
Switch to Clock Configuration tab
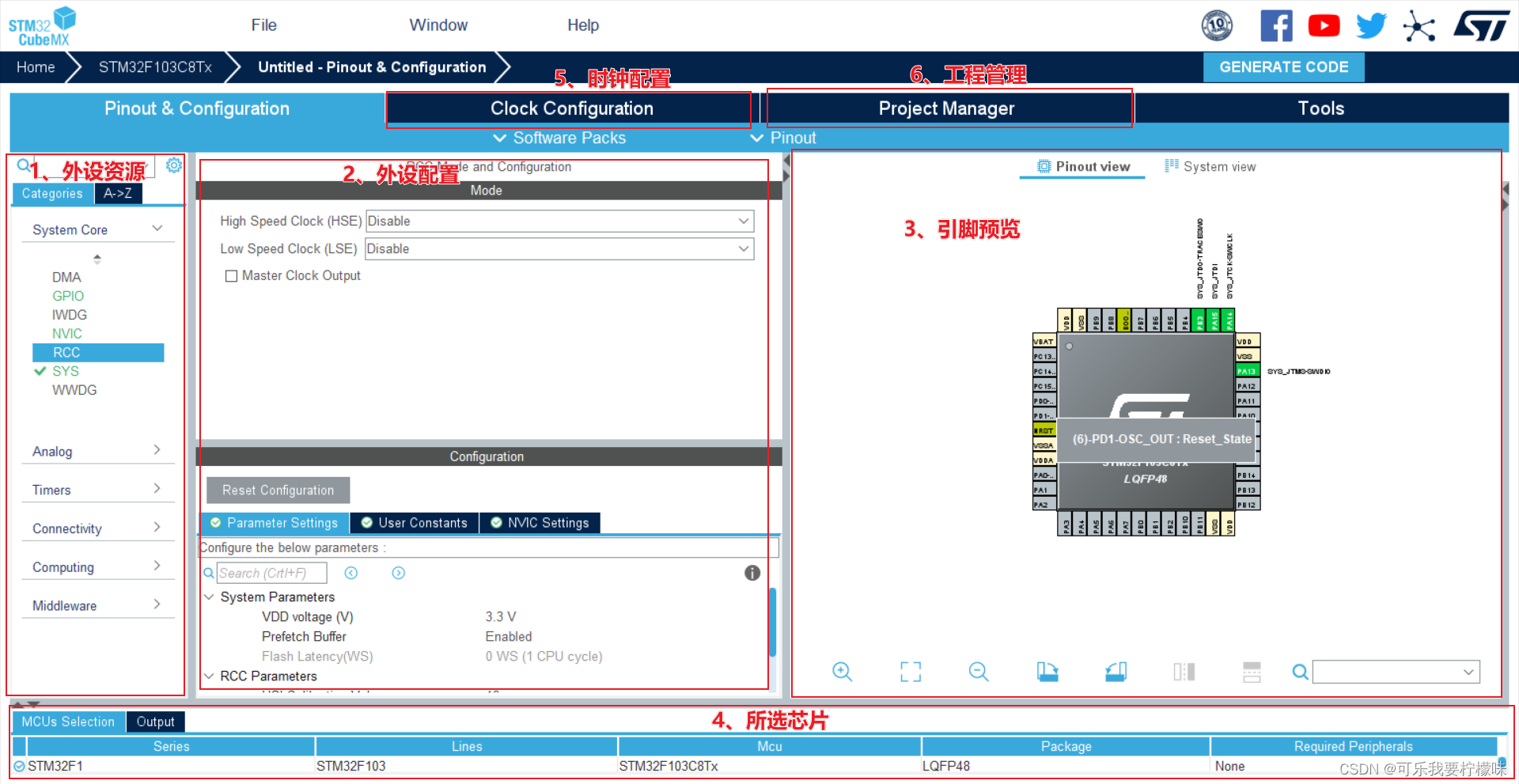point(571,108)
